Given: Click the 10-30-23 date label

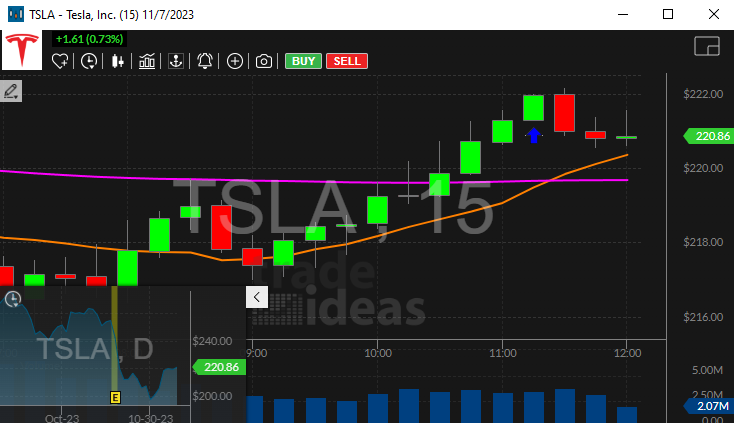Looking at the screenshot, I should (x=151, y=418).
